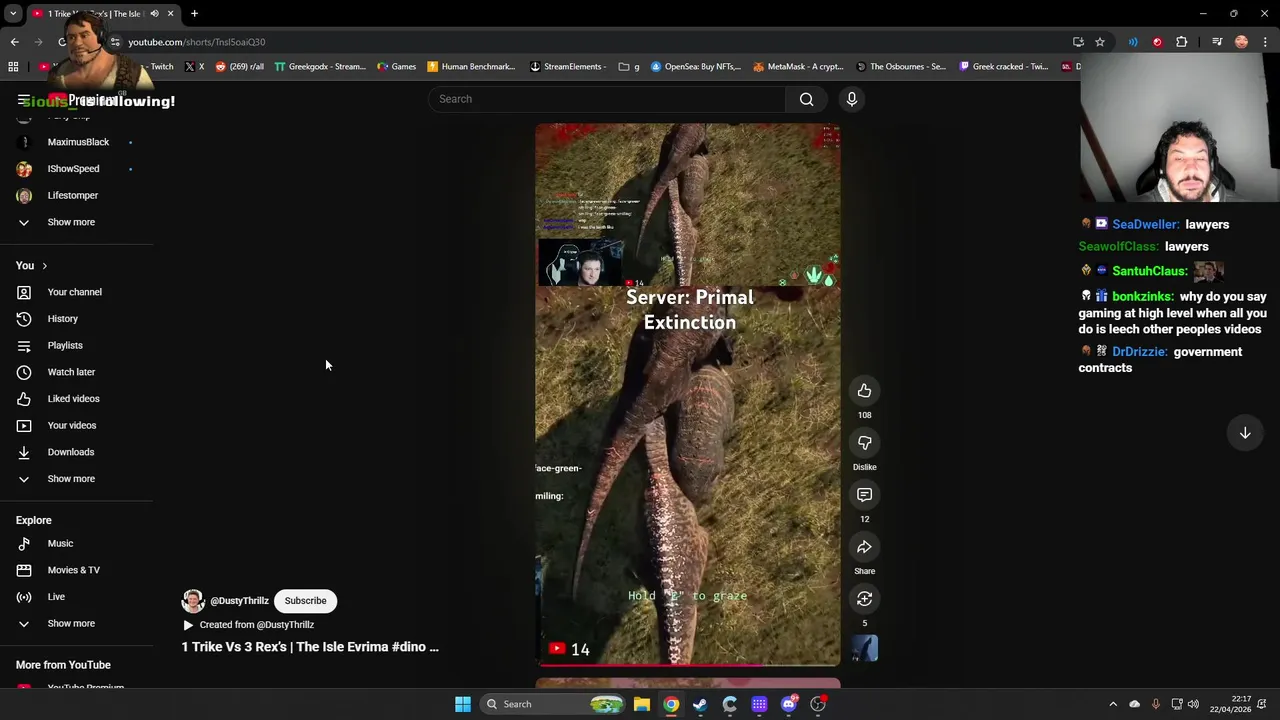
Task: Open the StreamElements bookmark
Action: [568, 67]
